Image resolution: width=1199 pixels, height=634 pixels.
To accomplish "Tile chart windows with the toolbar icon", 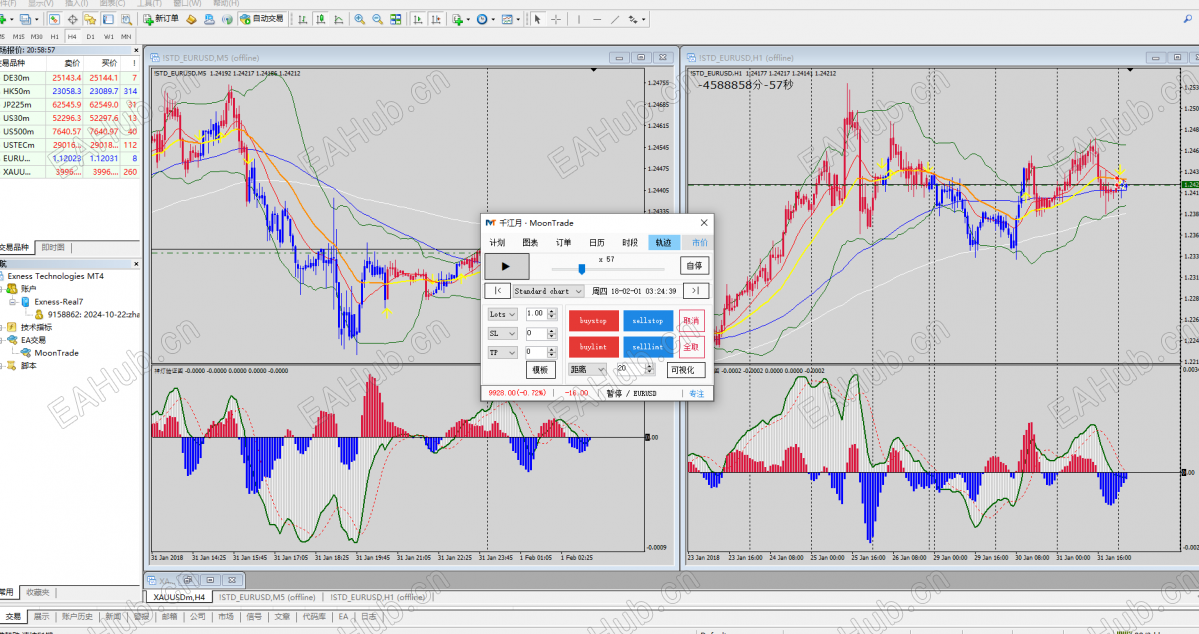I will (x=396, y=19).
